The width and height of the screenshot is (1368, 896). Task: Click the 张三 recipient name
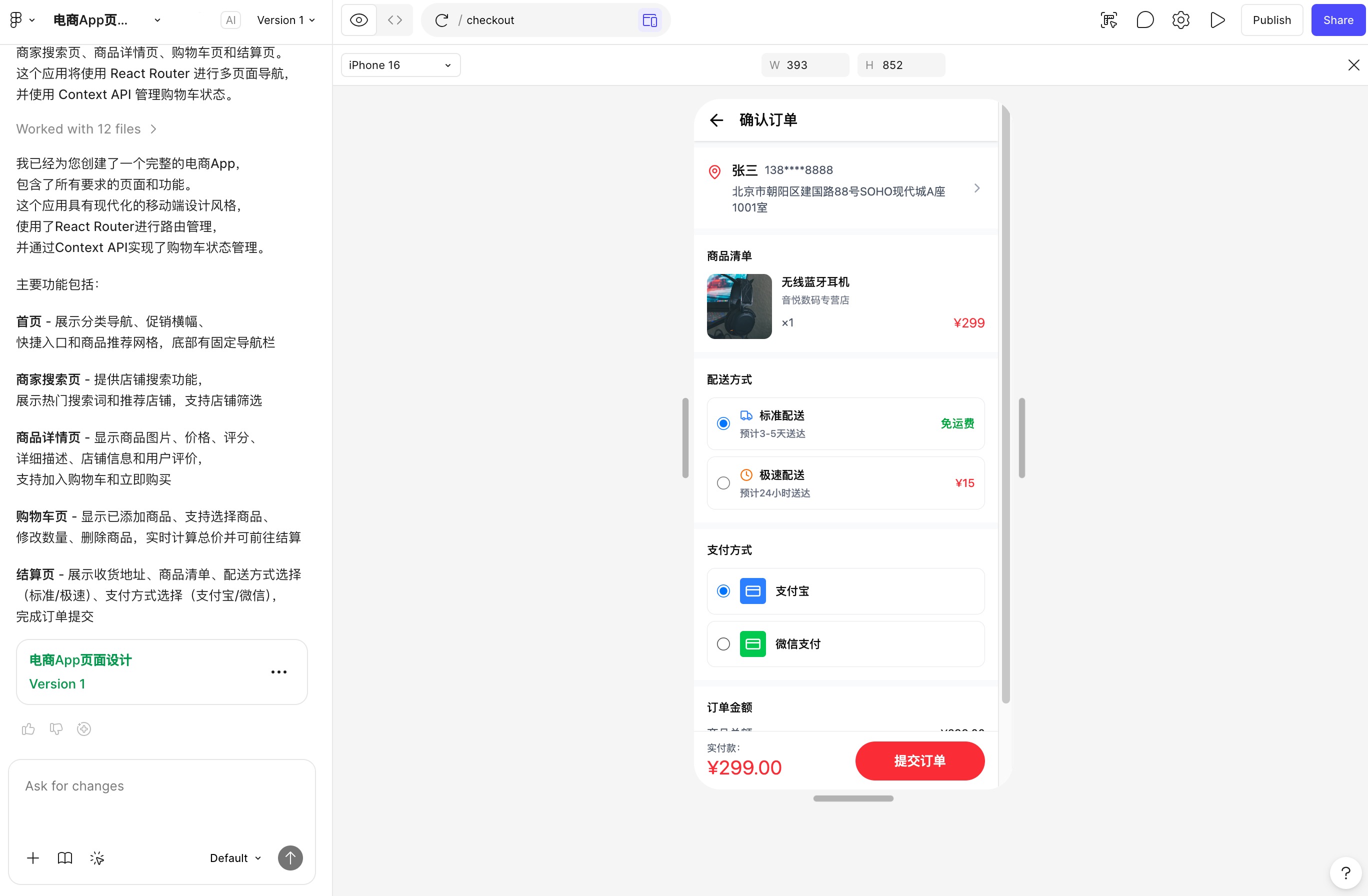click(744, 170)
